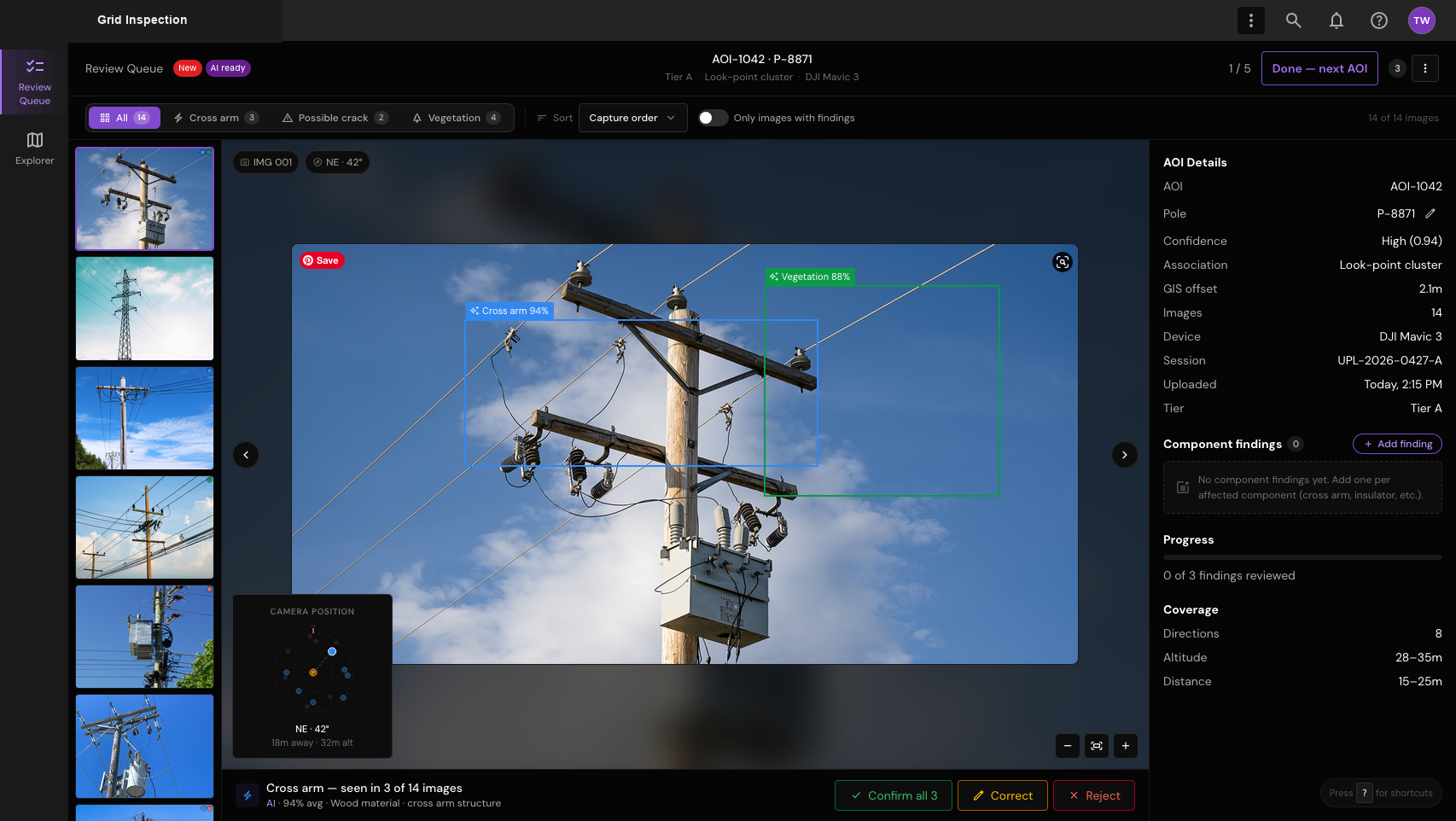Image resolution: width=1456 pixels, height=821 pixels.
Task: Select the Cross arm 94% annotation label
Action: [x=510, y=311]
